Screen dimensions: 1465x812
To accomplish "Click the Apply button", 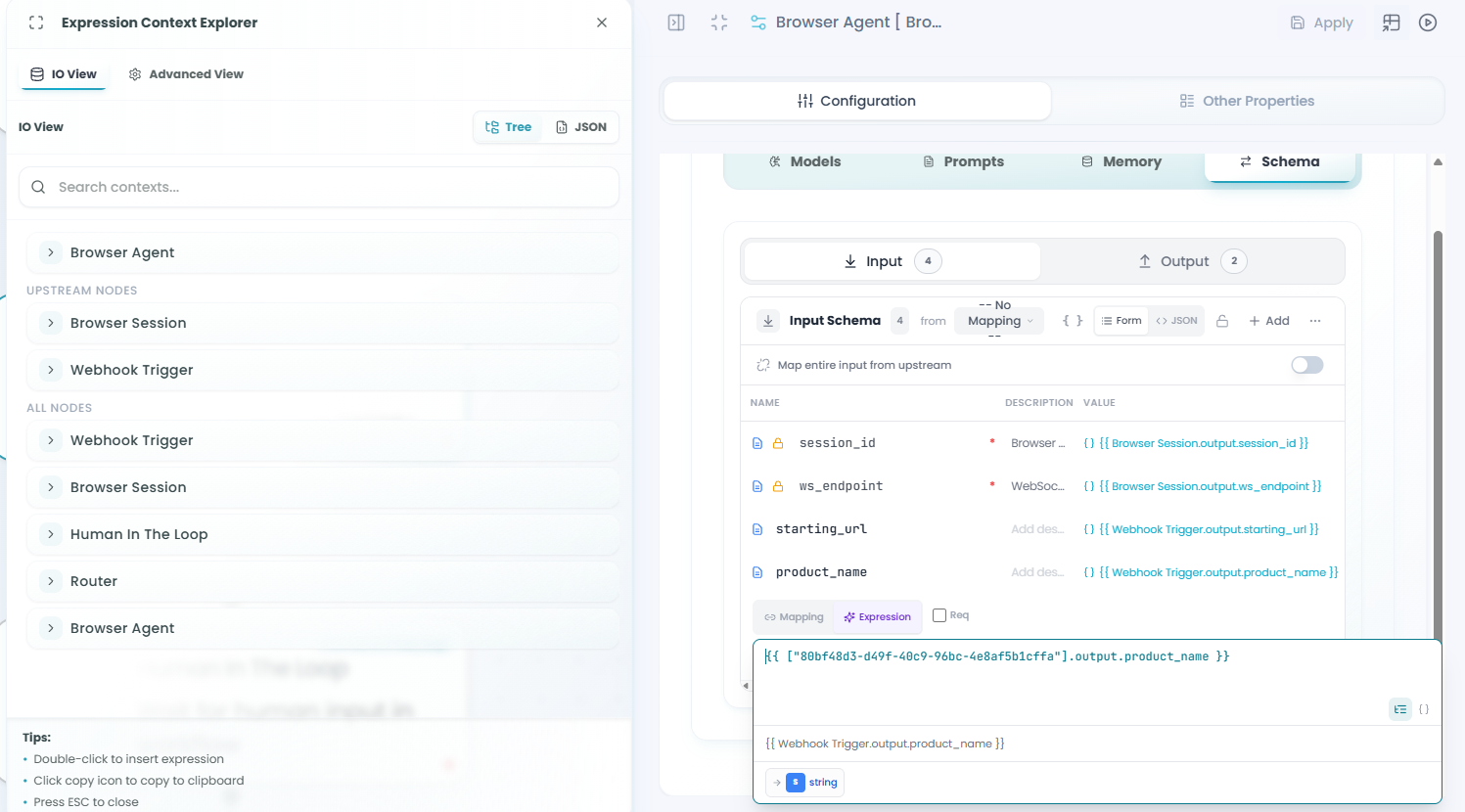I will tap(1322, 23).
